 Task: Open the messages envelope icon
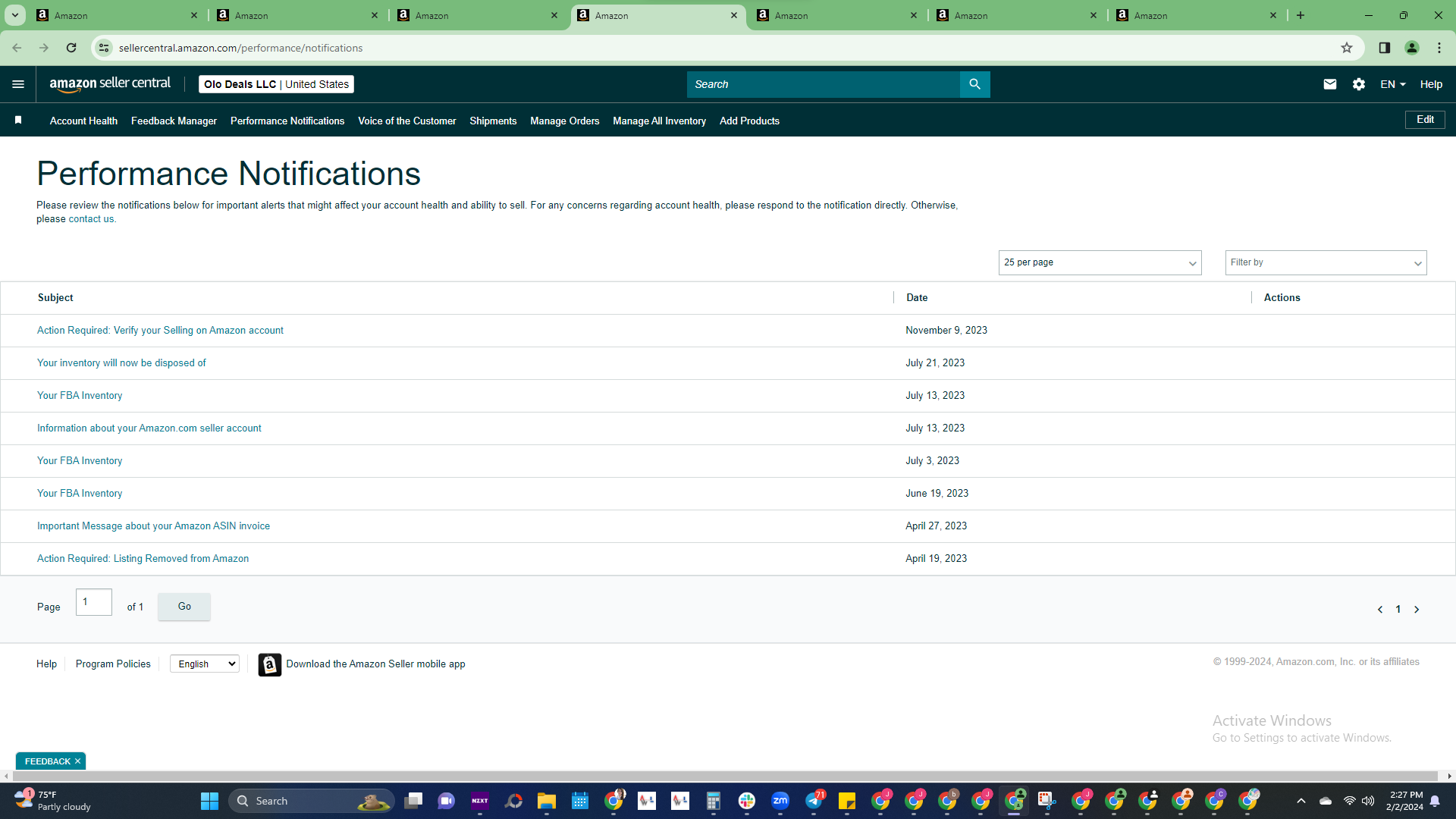(1330, 84)
